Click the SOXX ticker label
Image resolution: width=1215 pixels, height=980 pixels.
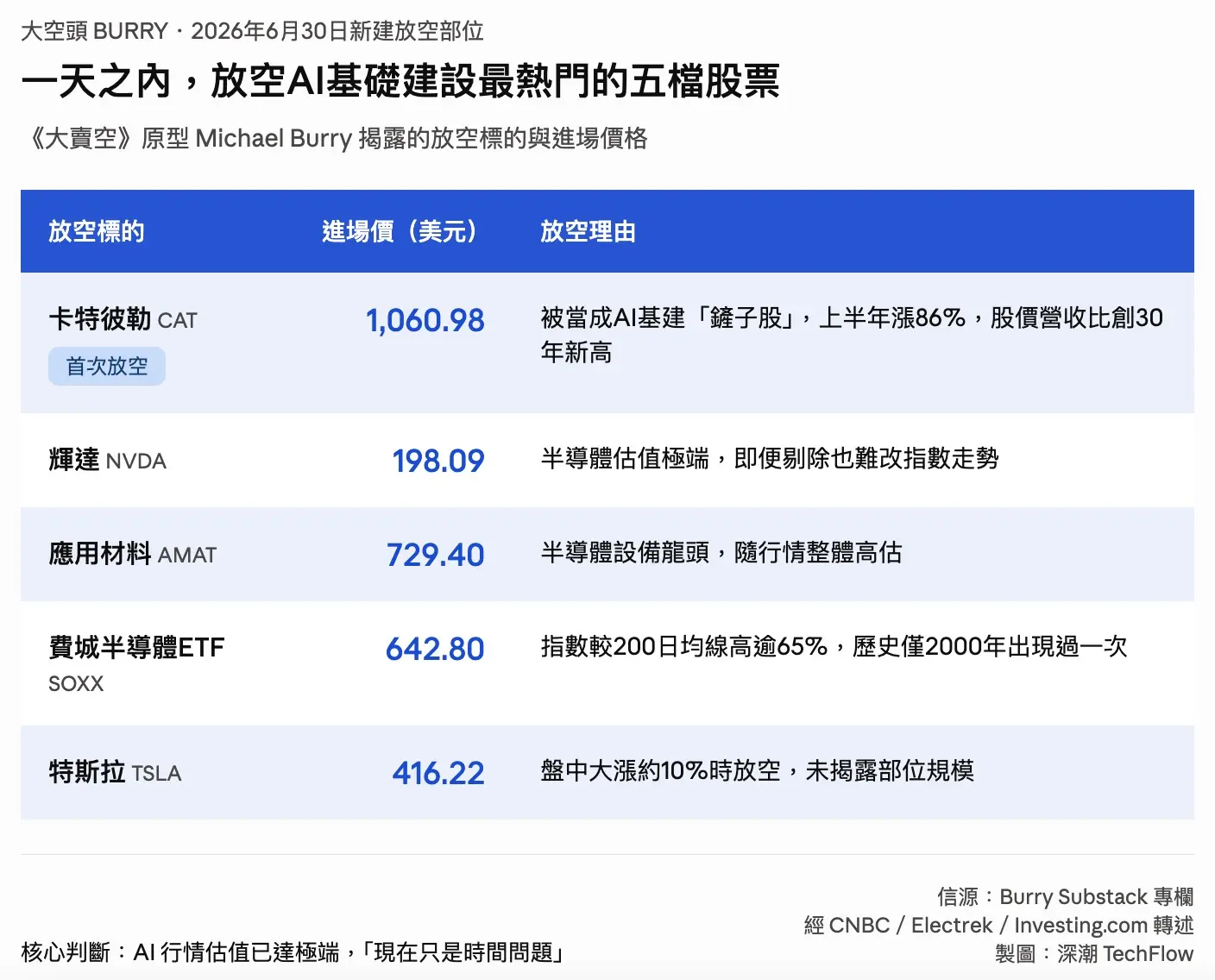point(76,683)
